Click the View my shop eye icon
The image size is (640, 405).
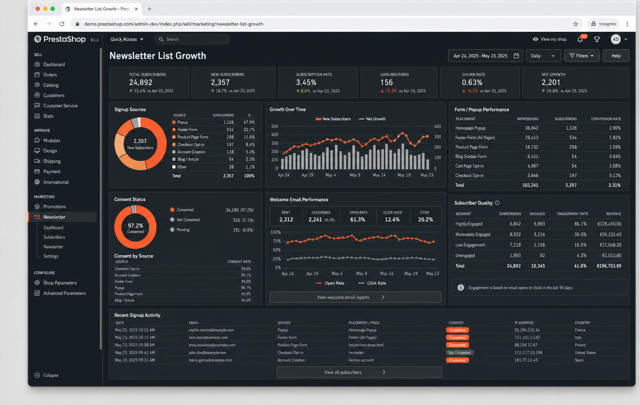[x=535, y=39]
